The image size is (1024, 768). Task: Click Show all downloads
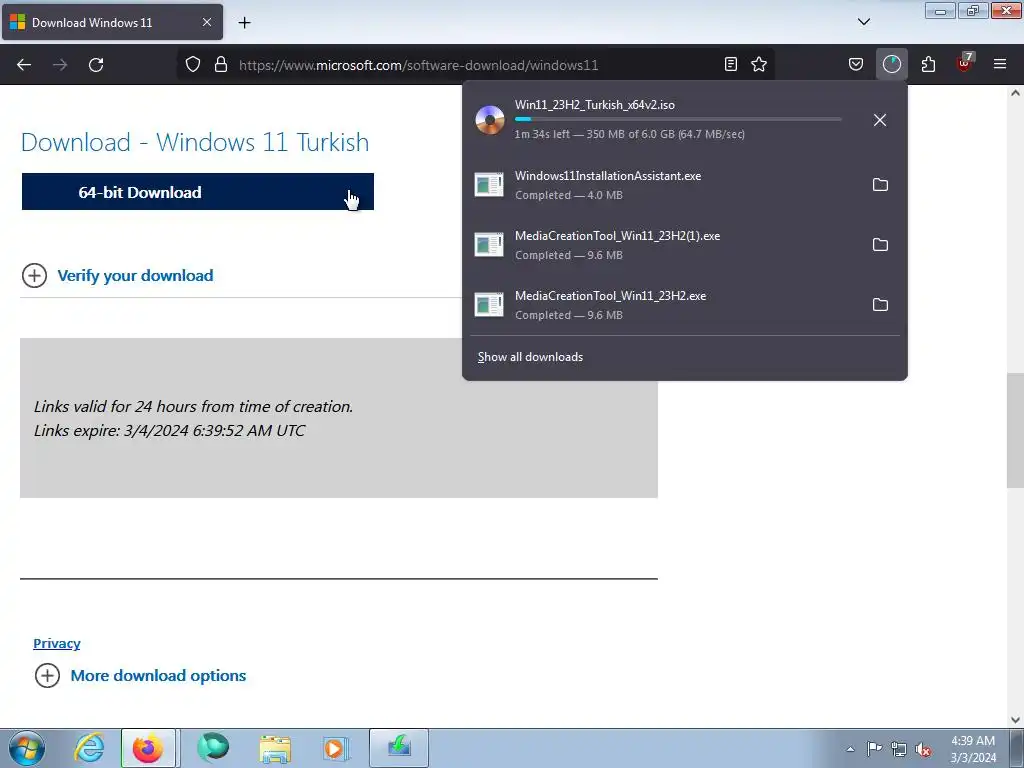[530, 357]
